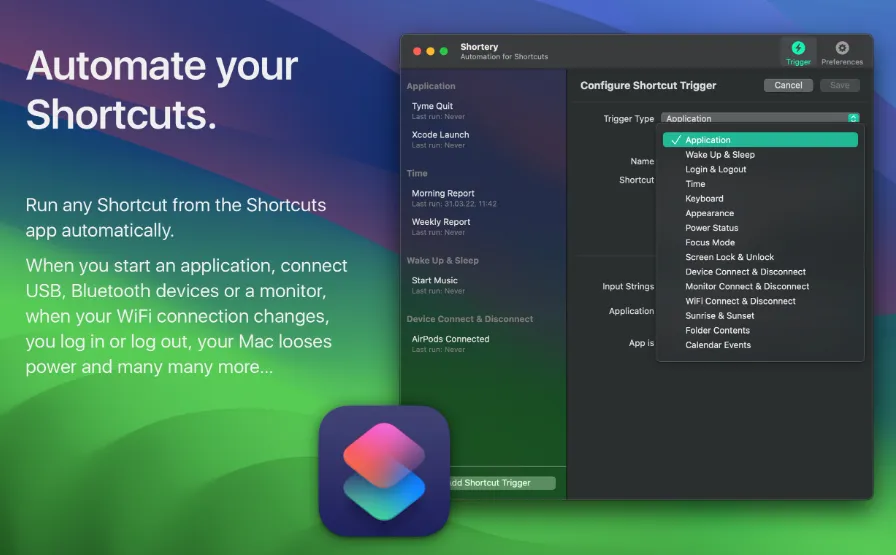Click the App is label
896x555 pixels.
641,343
